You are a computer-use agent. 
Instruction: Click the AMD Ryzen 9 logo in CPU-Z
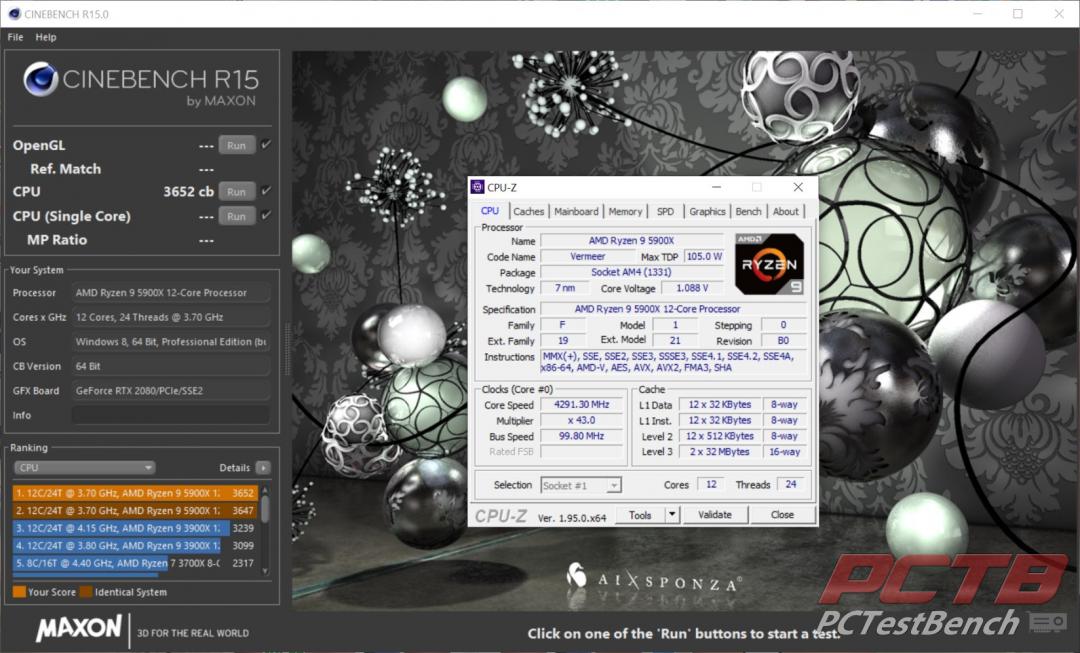point(769,265)
